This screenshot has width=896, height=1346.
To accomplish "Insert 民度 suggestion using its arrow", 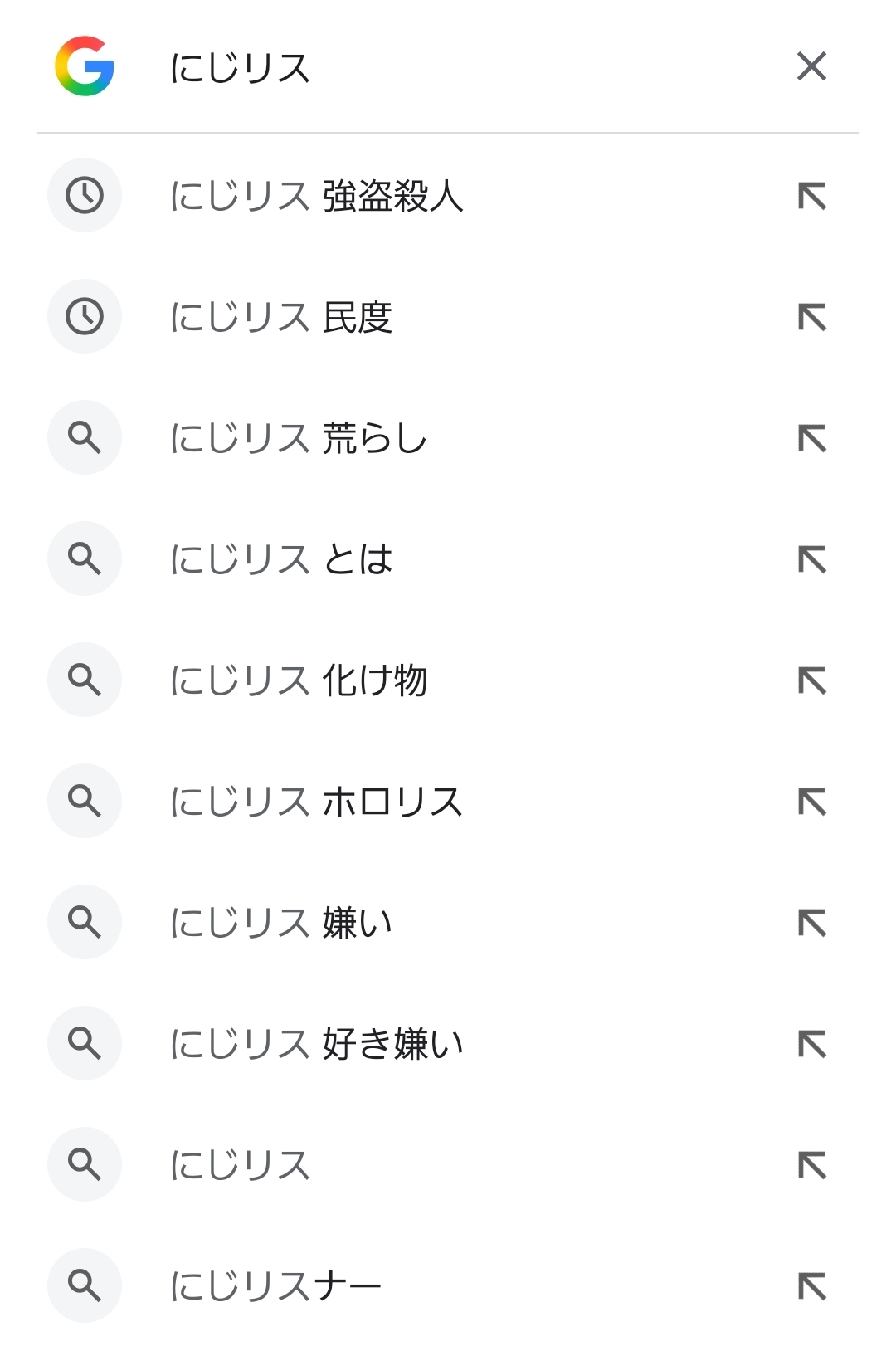I will pyautogui.click(x=812, y=318).
